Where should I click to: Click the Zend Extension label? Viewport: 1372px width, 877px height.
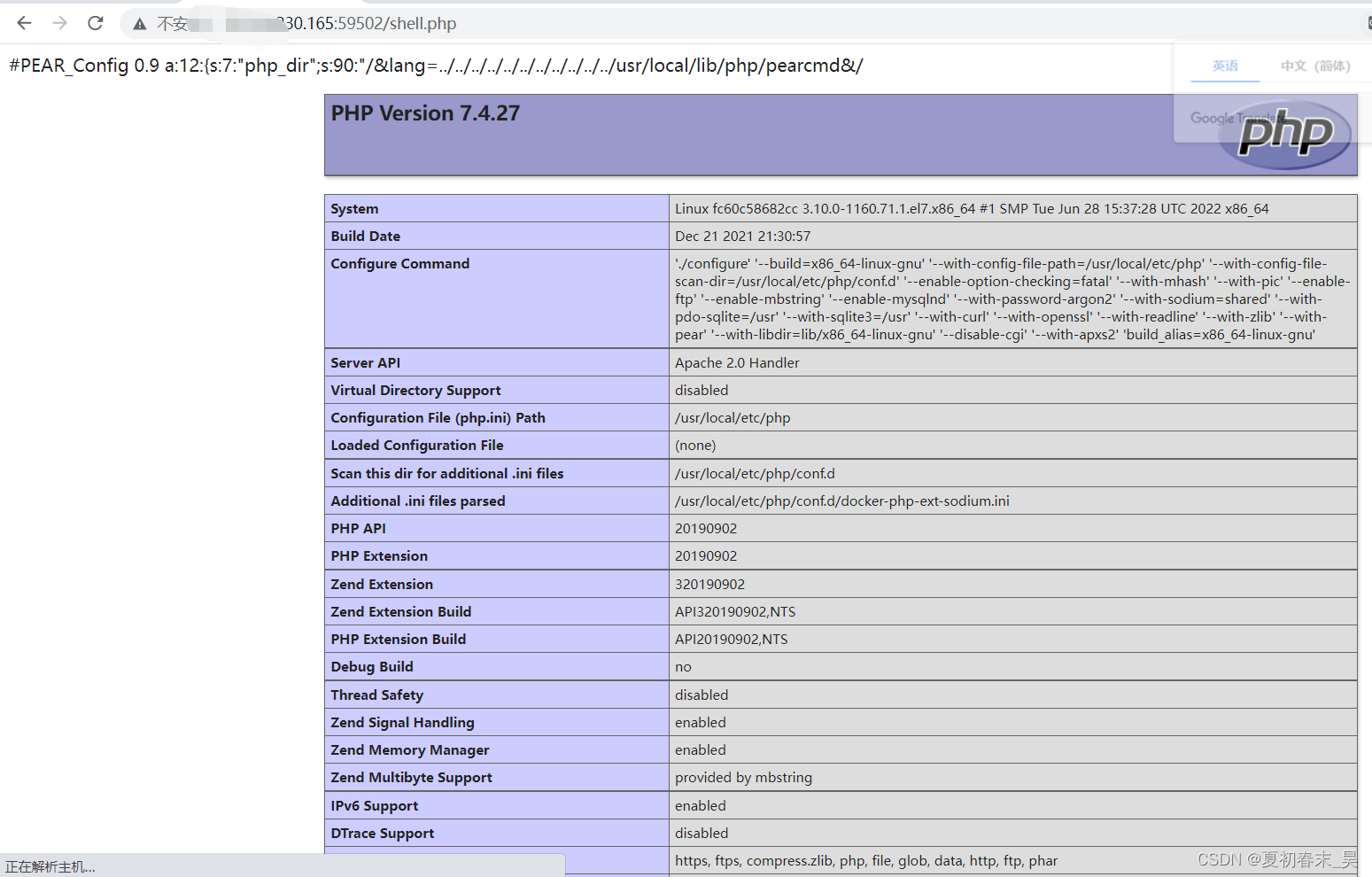point(382,585)
